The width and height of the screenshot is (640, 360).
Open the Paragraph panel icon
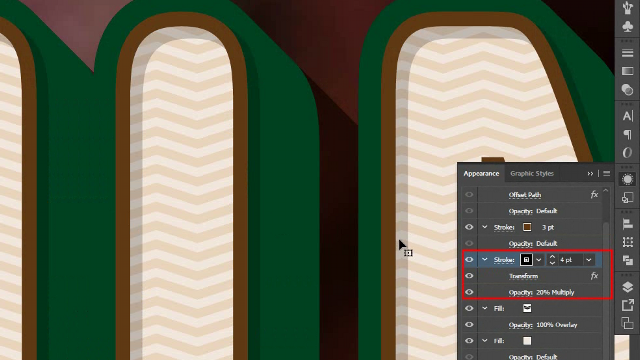pos(627,134)
